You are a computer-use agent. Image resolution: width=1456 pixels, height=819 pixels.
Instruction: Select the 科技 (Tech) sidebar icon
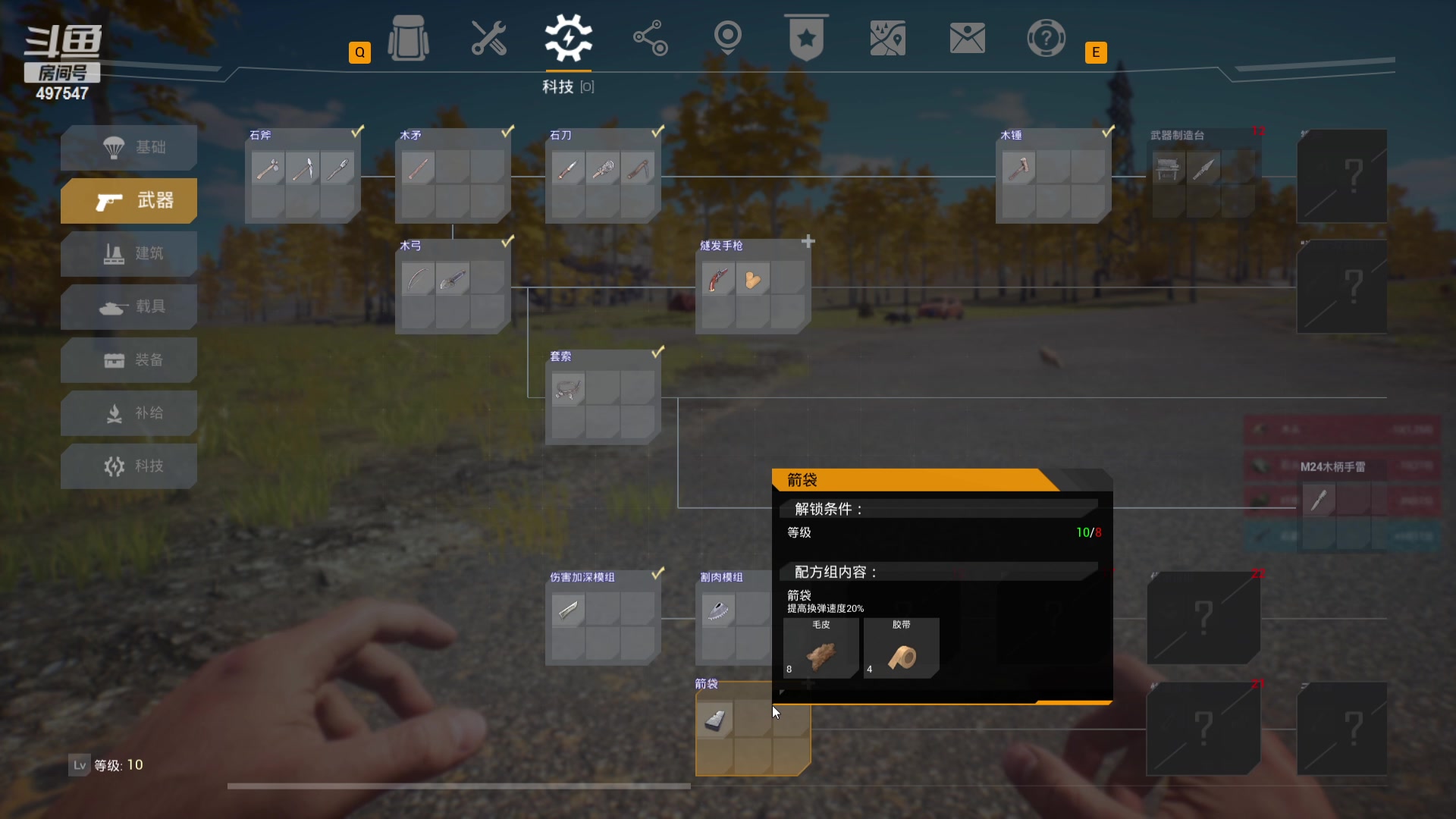coord(141,466)
